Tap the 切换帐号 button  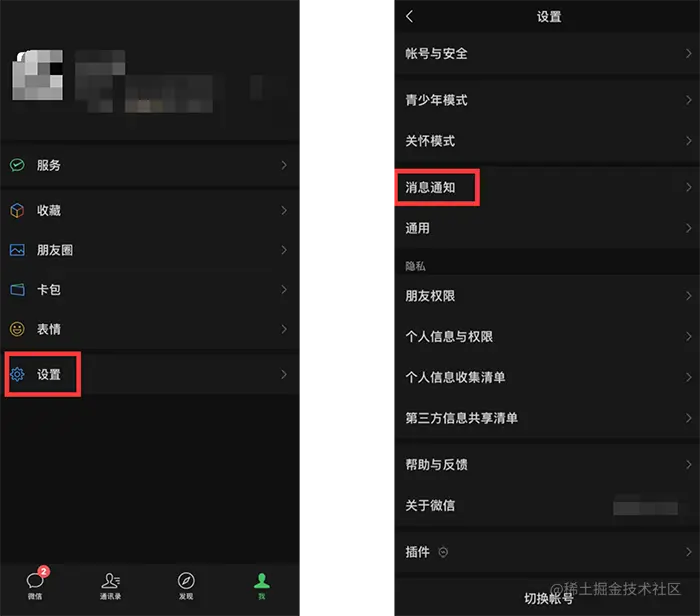click(547, 598)
